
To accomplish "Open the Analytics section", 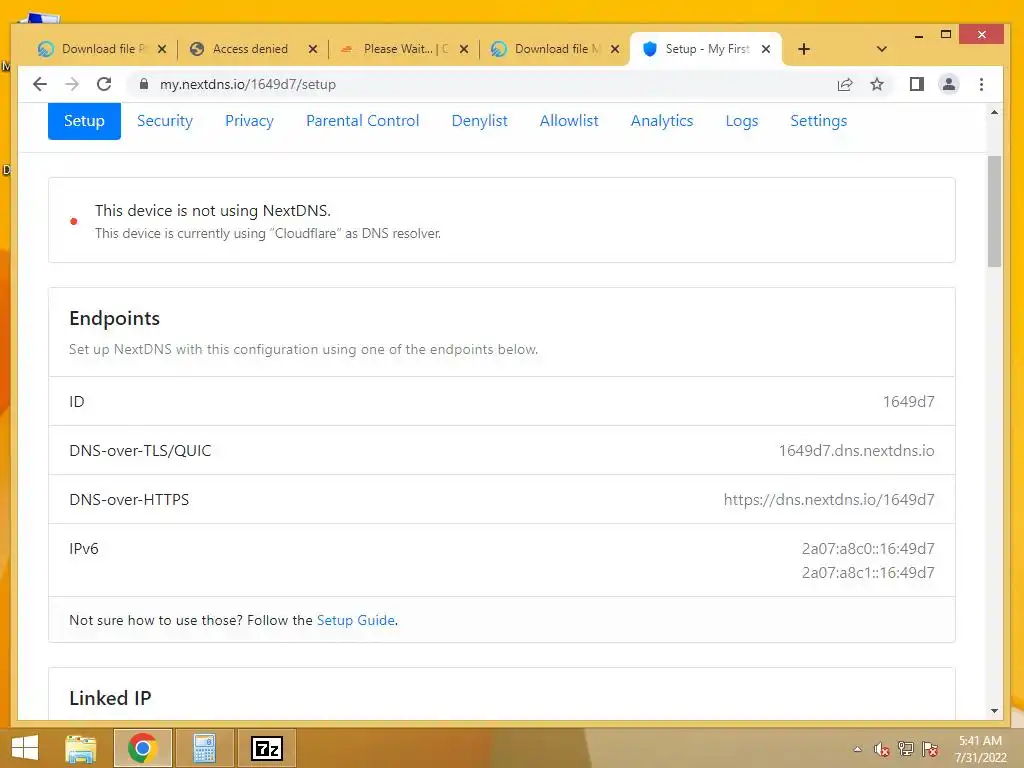I will 662,121.
